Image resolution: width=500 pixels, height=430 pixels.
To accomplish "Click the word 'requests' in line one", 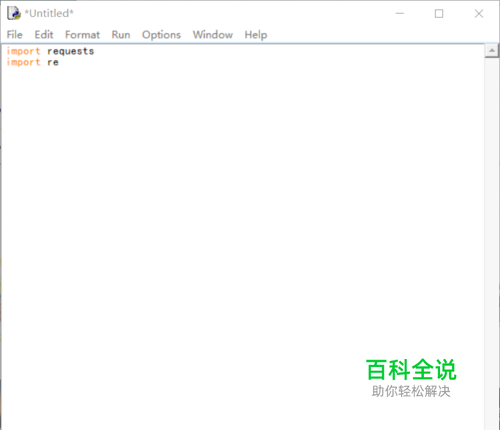I will [x=71, y=51].
